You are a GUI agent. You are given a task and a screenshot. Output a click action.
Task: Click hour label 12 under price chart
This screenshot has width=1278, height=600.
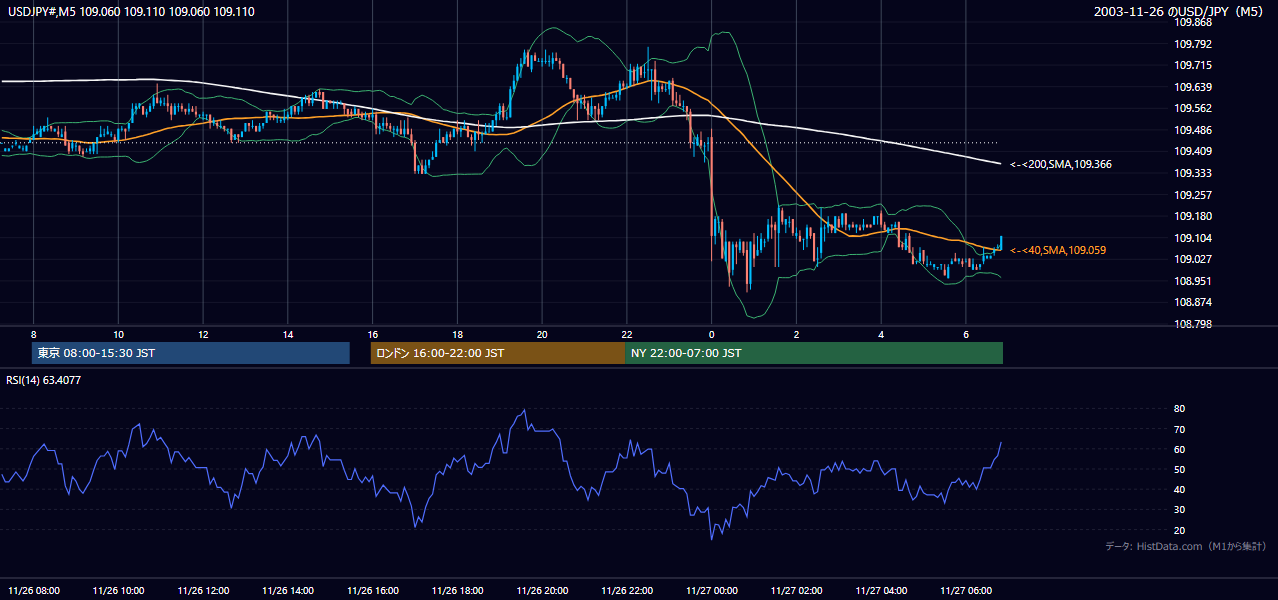(203, 334)
